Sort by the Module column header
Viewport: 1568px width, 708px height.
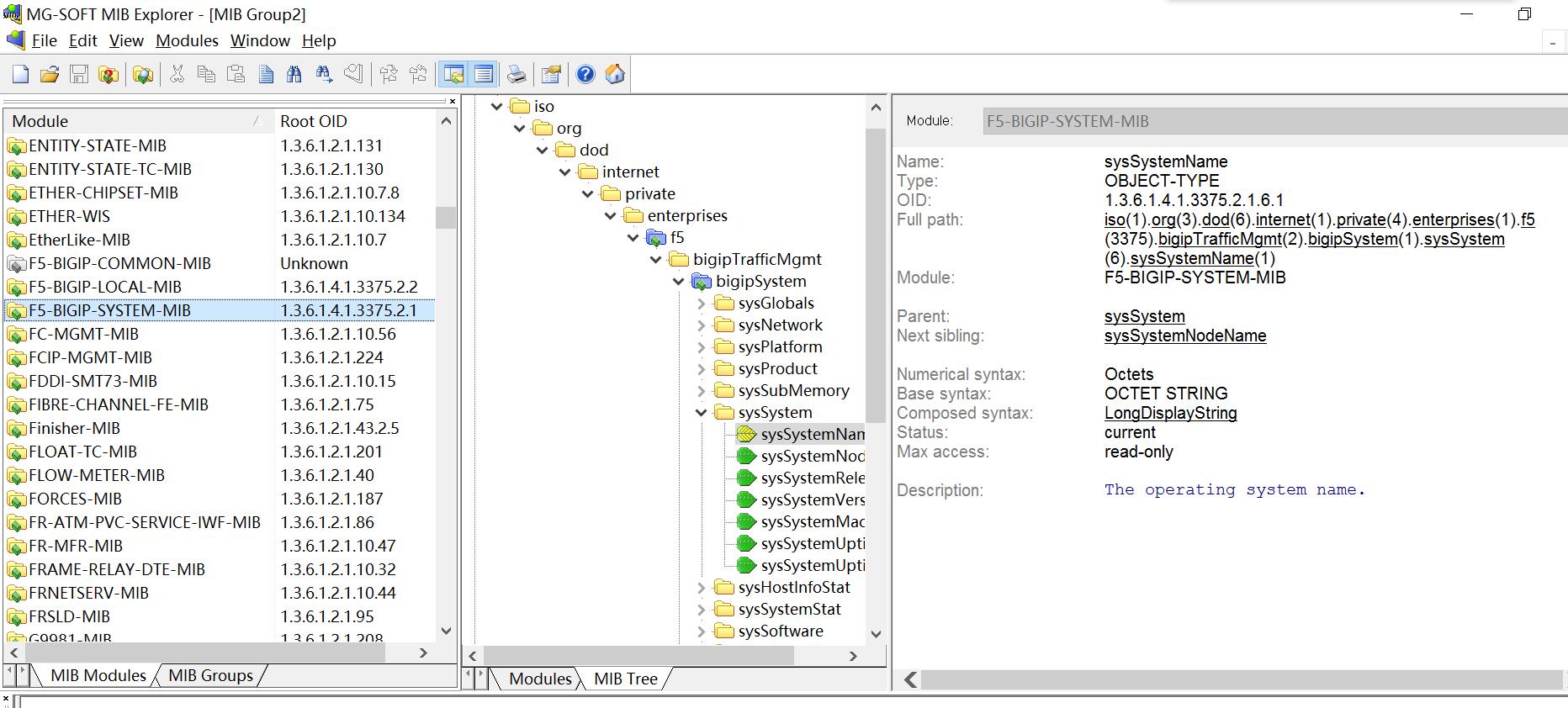139,121
